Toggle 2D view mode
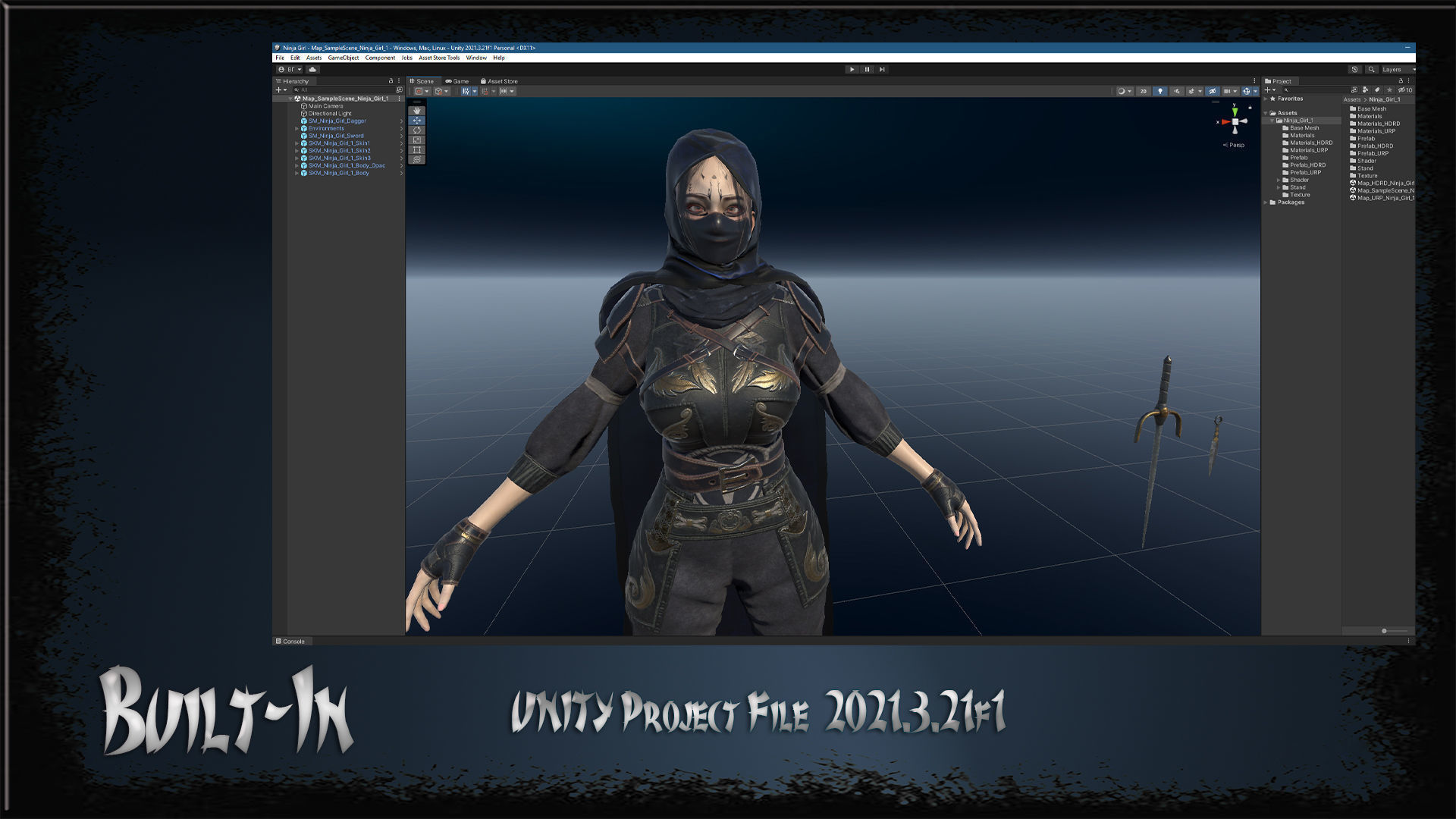The image size is (1456, 819). pyautogui.click(x=1143, y=91)
